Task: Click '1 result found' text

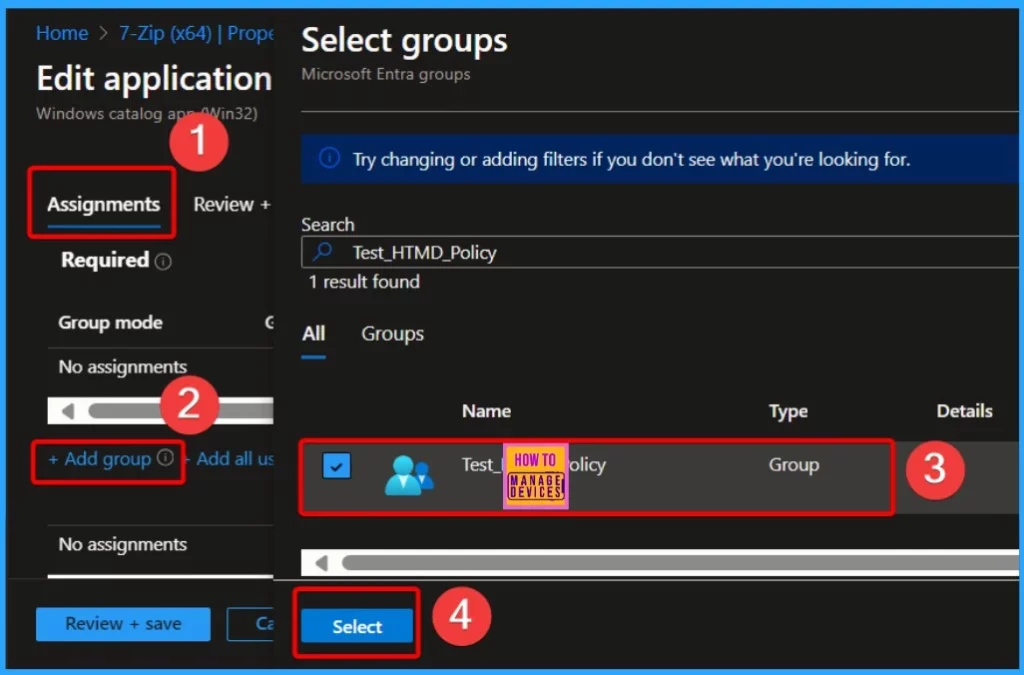Action: click(364, 282)
